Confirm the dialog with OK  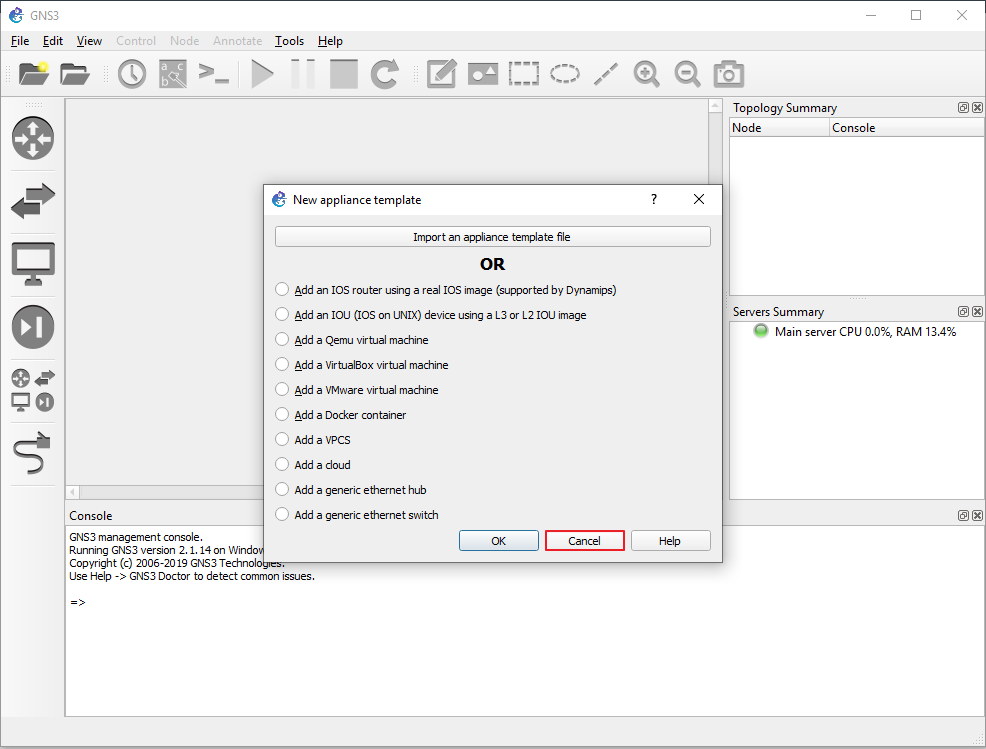point(499,540)
